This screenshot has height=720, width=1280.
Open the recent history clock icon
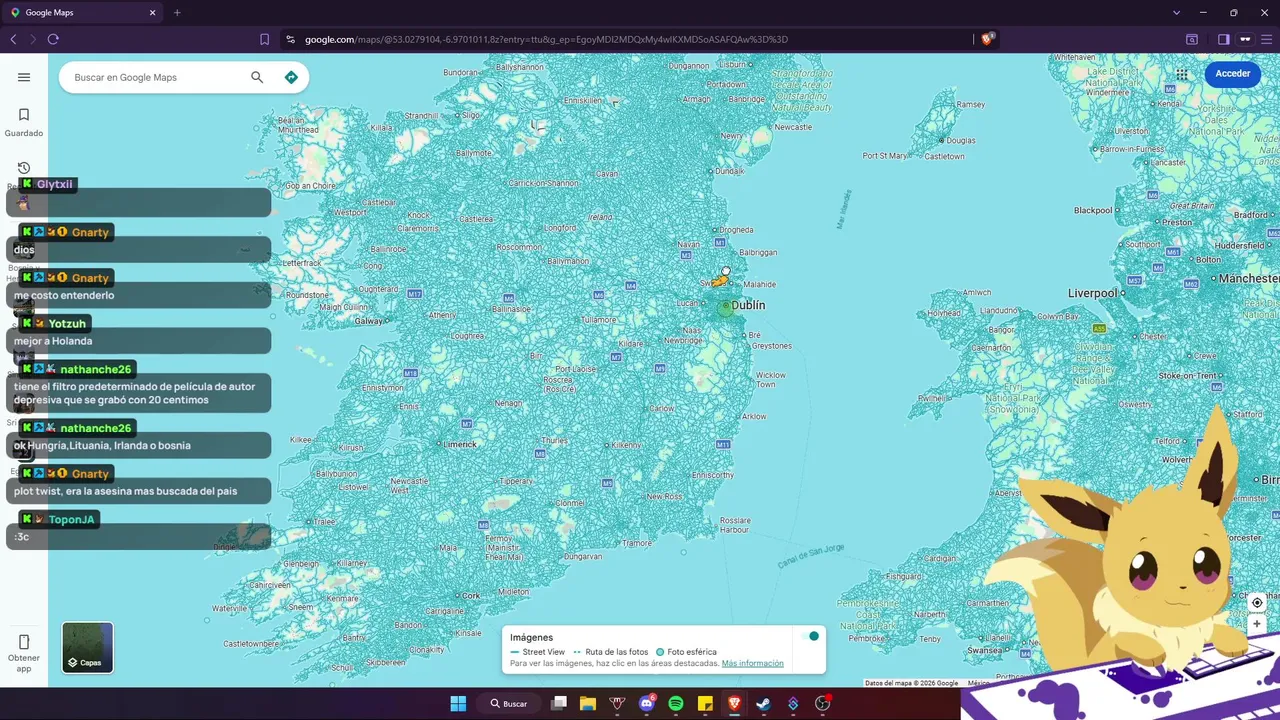24,168
